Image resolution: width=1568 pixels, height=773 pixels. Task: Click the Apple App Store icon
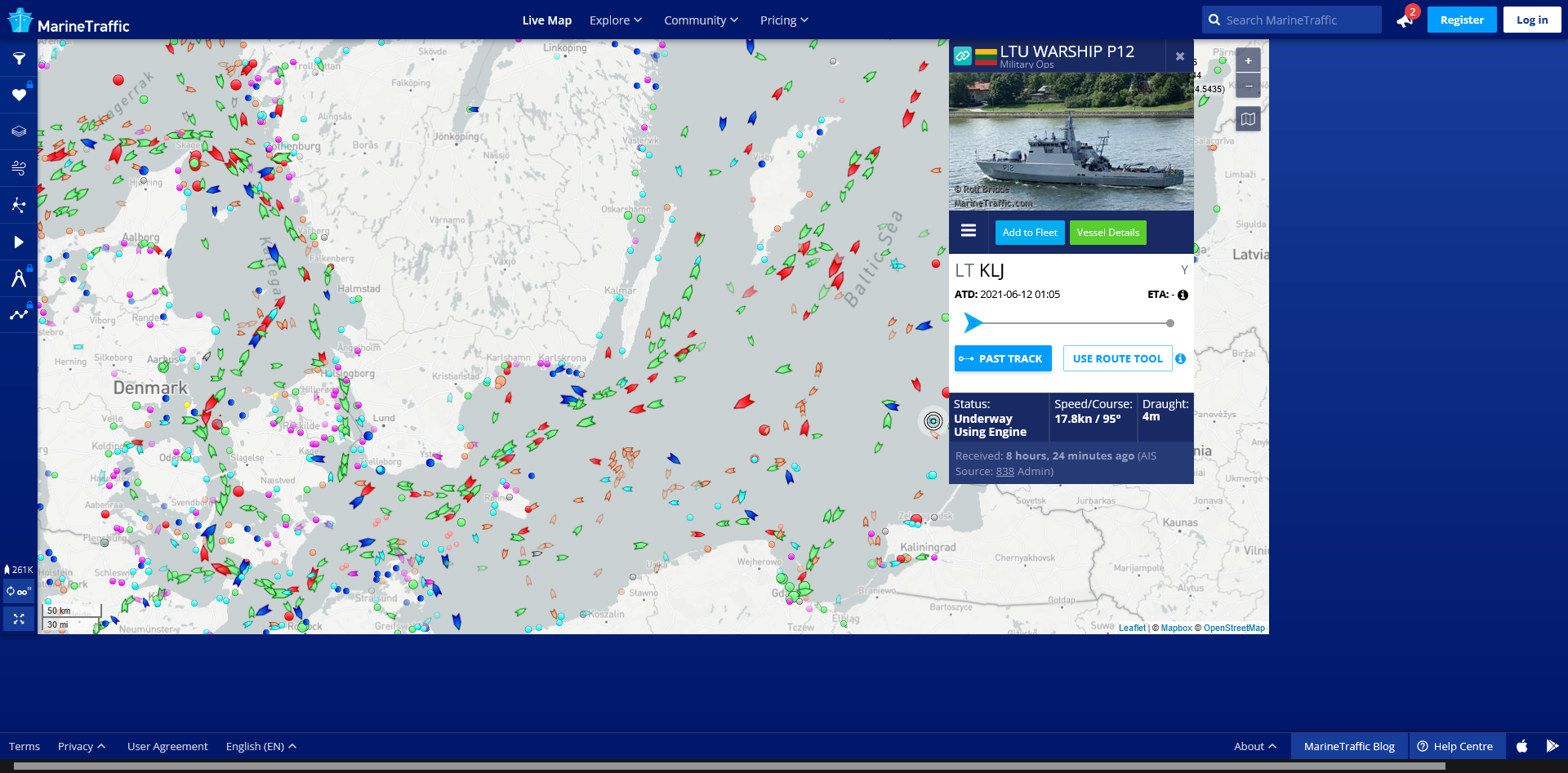point(1522,746)
